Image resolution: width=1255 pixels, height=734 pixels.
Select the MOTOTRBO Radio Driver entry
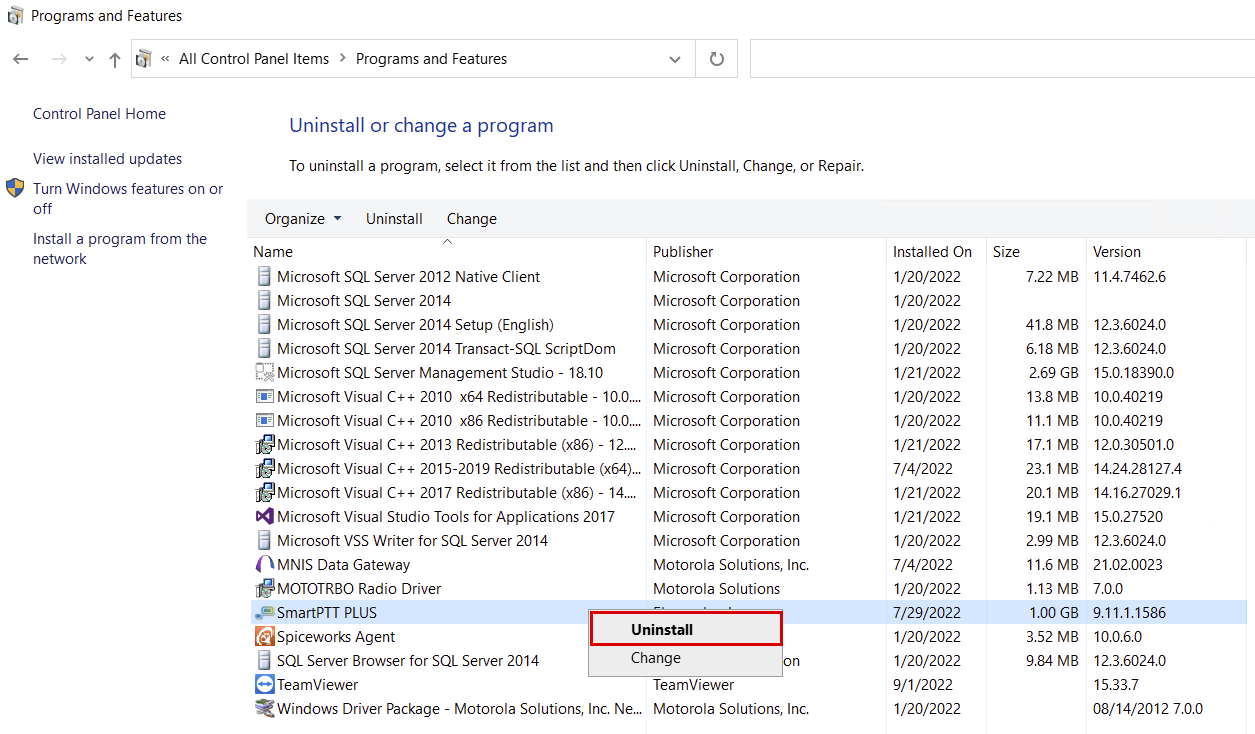tap(359, 589)
